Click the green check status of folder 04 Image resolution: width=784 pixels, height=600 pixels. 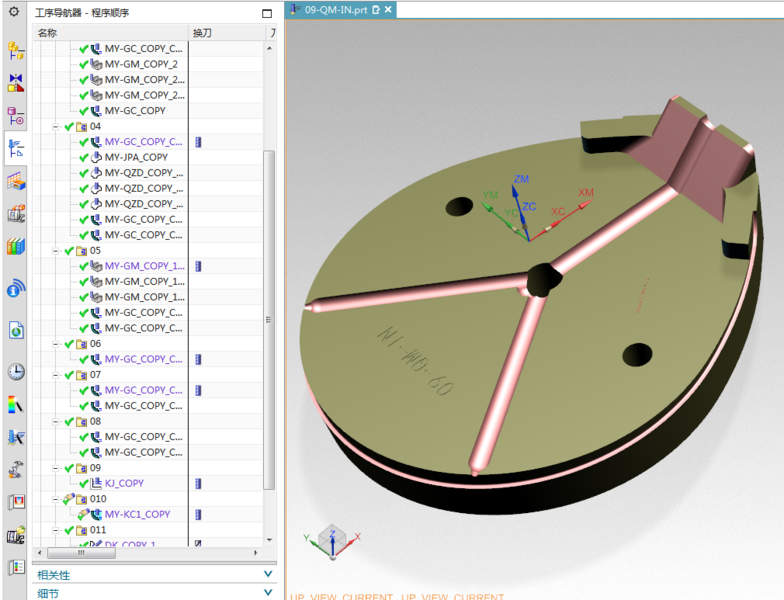click(x=70, y=127)
